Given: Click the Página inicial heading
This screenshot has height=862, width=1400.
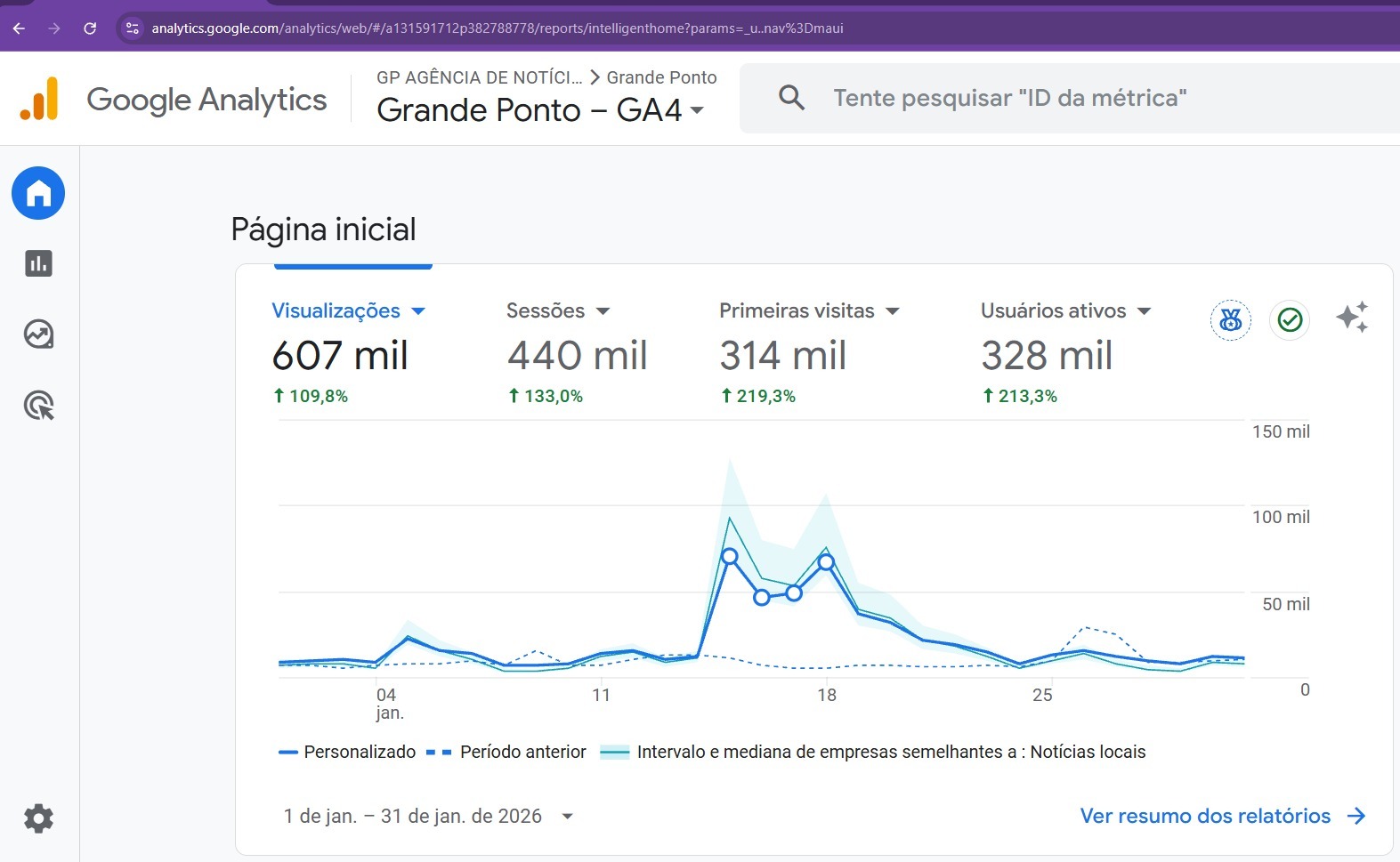Looking at the screenshot, I should point(323,230).
